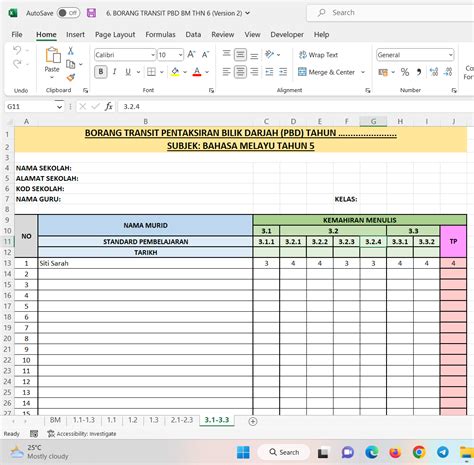Click Decrease Indent icon
474x465 pixels.
(269, 72)
